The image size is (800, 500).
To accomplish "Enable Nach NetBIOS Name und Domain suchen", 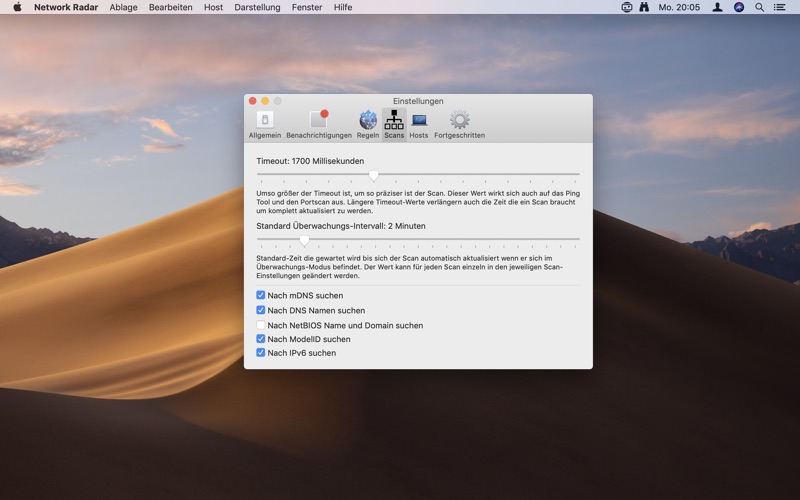I will 261,324.
